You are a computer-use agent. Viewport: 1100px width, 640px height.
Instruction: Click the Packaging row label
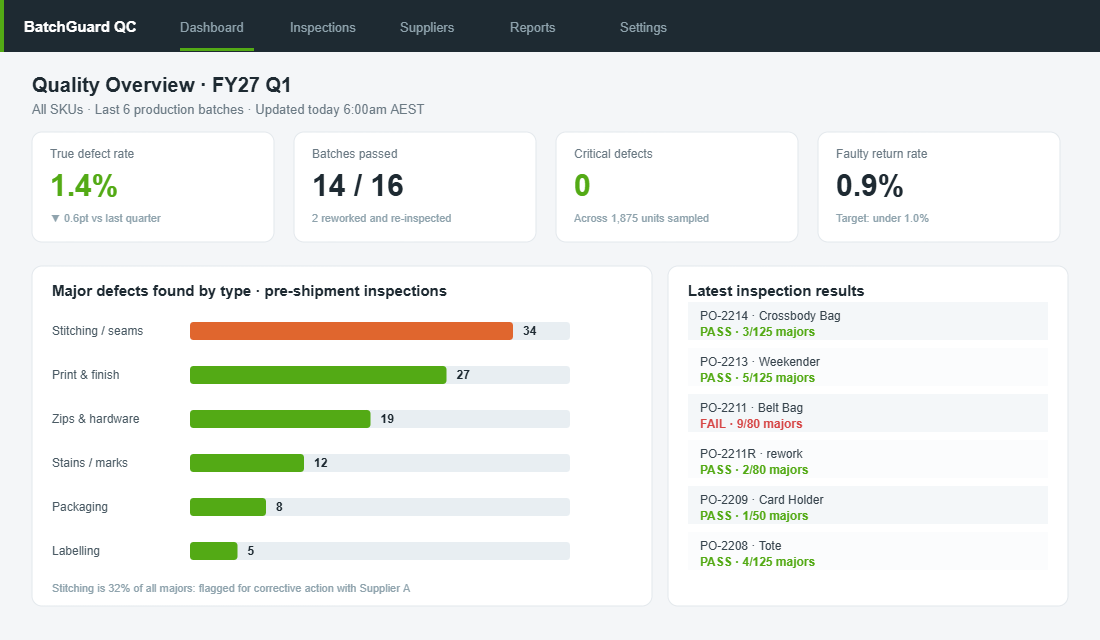[80, 507]
